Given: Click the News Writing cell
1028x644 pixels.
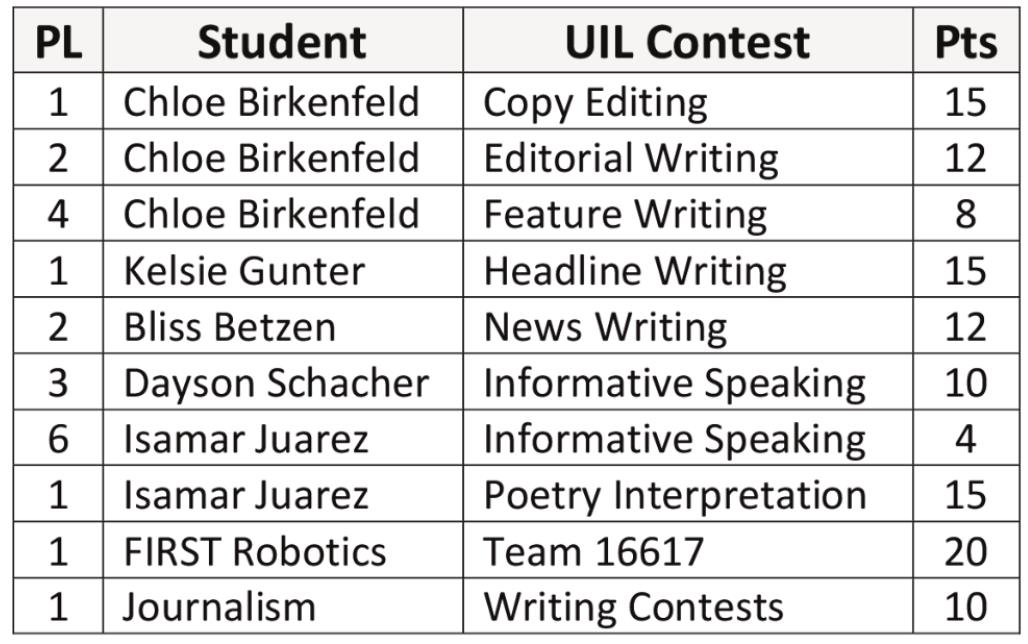Looking at the screenshot, I should 688,326.
